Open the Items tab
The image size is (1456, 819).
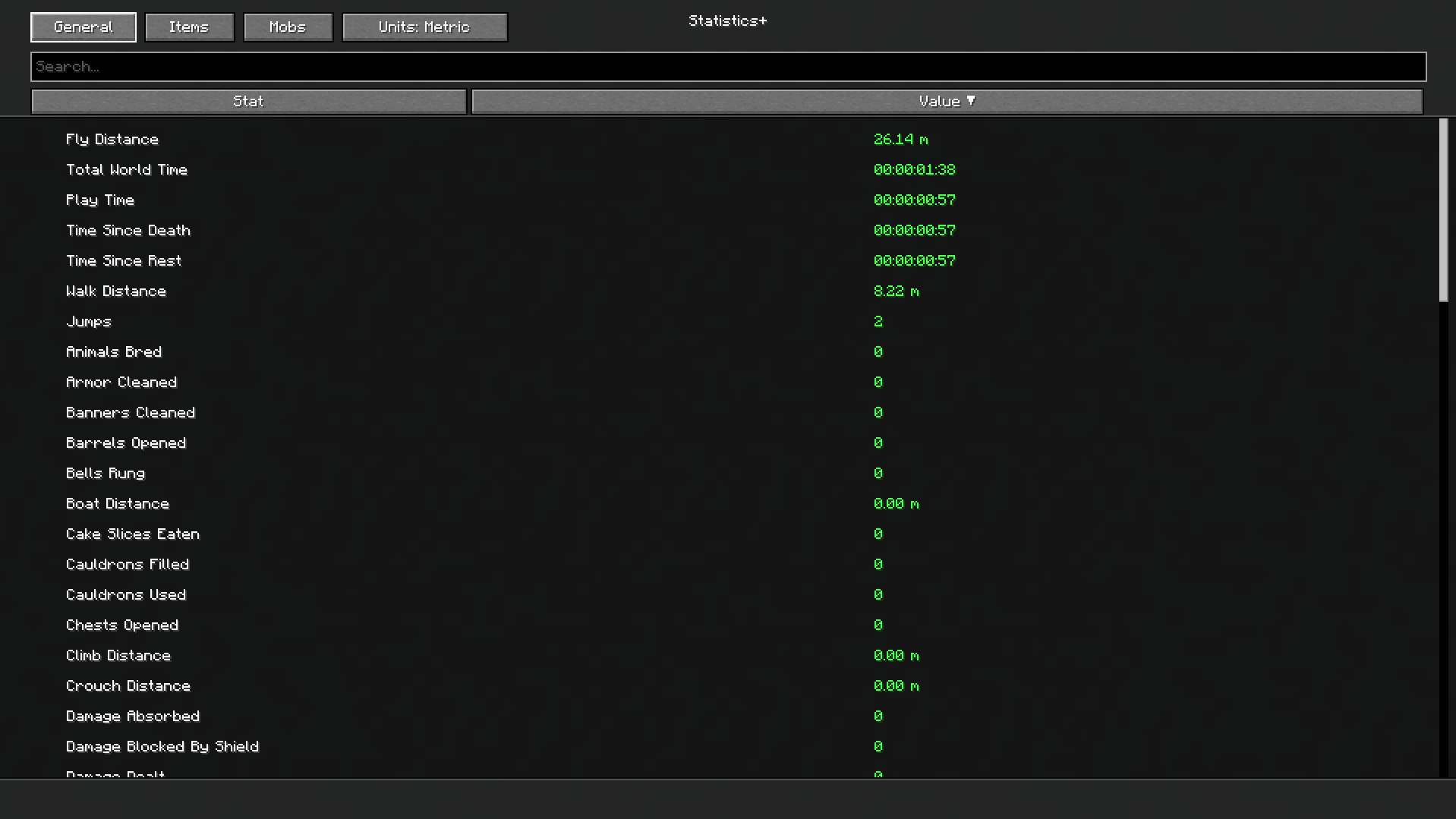(x=189, y=27)
